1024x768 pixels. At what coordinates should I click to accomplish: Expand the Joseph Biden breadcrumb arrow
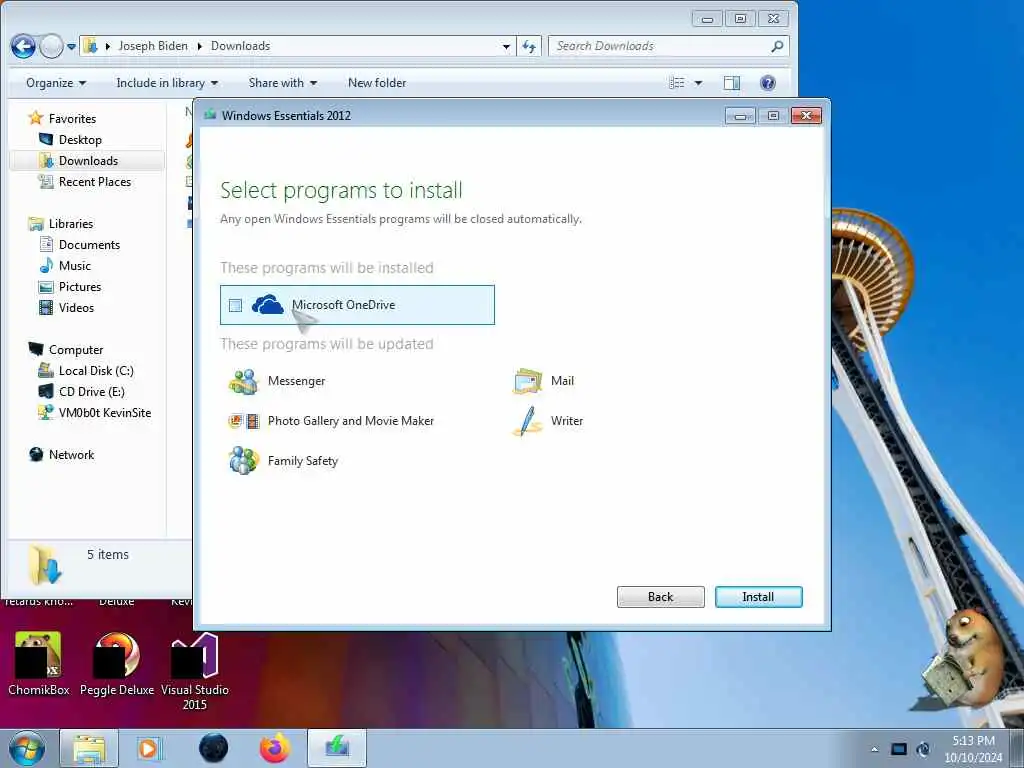click(x=200, y=46)
